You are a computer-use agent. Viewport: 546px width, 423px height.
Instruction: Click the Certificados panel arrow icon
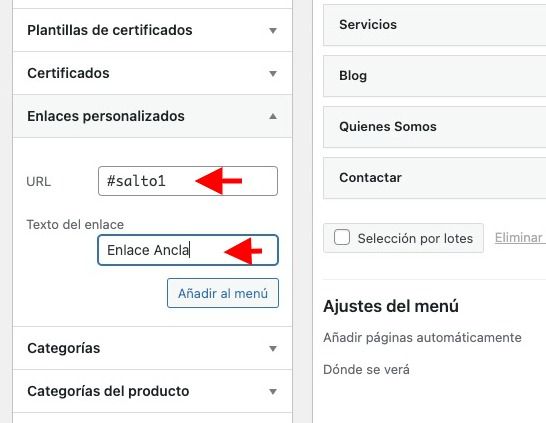point(273,73)
